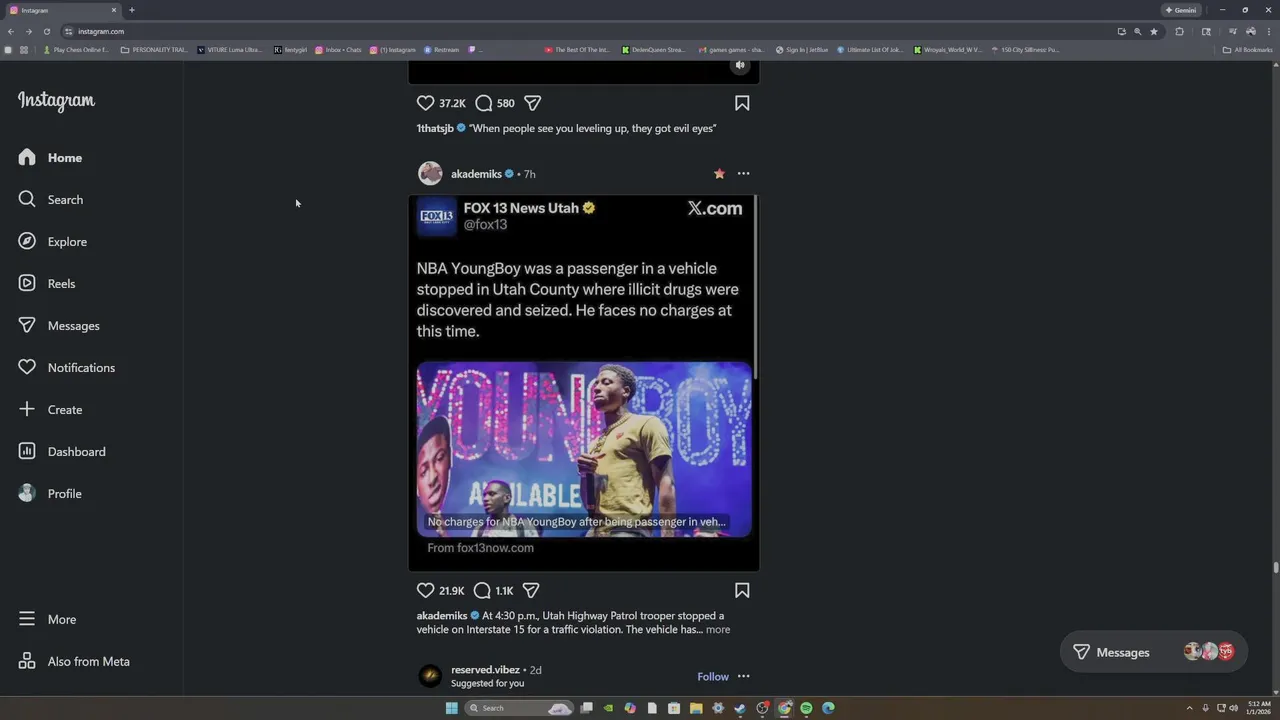Open options menu for akademiks post
Viewport: 1280px width, 720px height.
point(743,173)
